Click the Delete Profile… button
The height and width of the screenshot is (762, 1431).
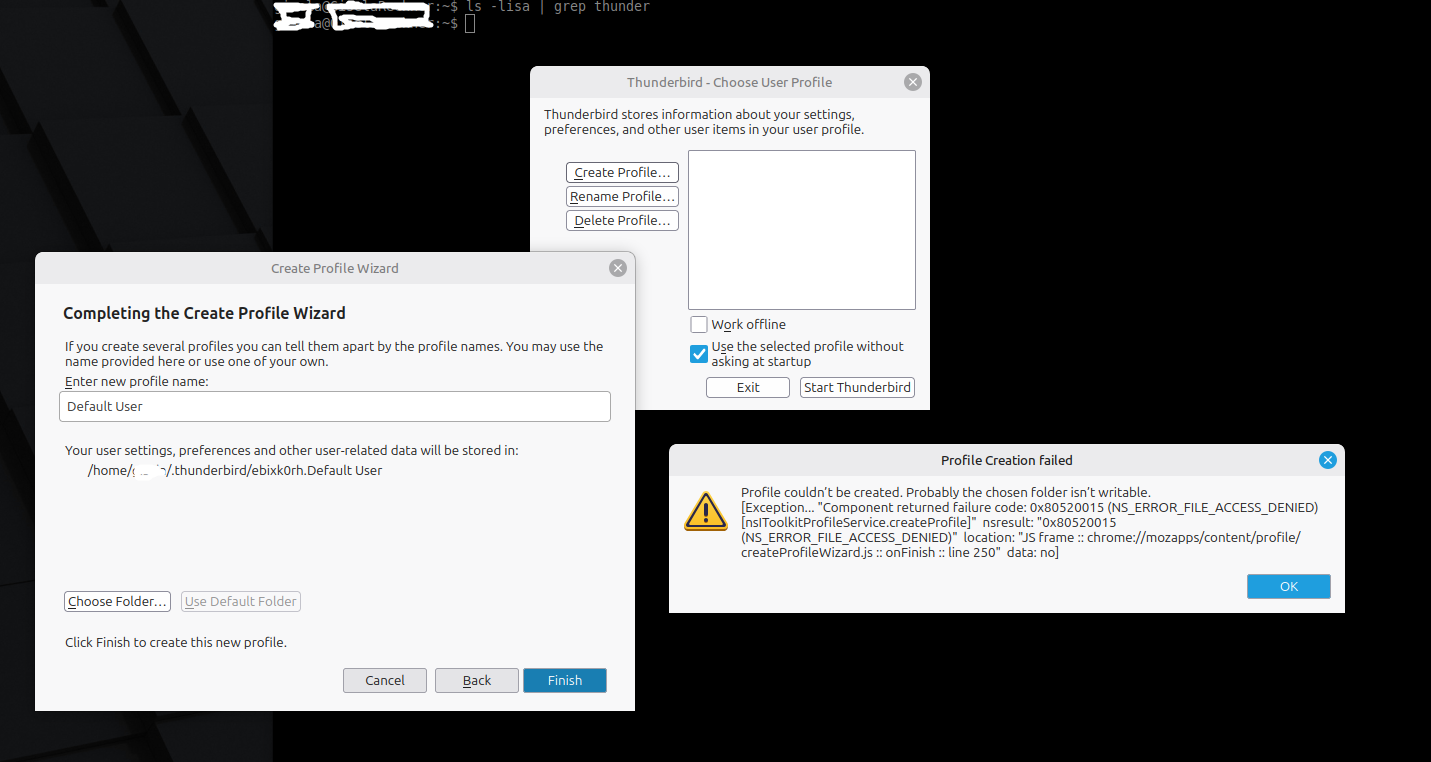(622, 221)
